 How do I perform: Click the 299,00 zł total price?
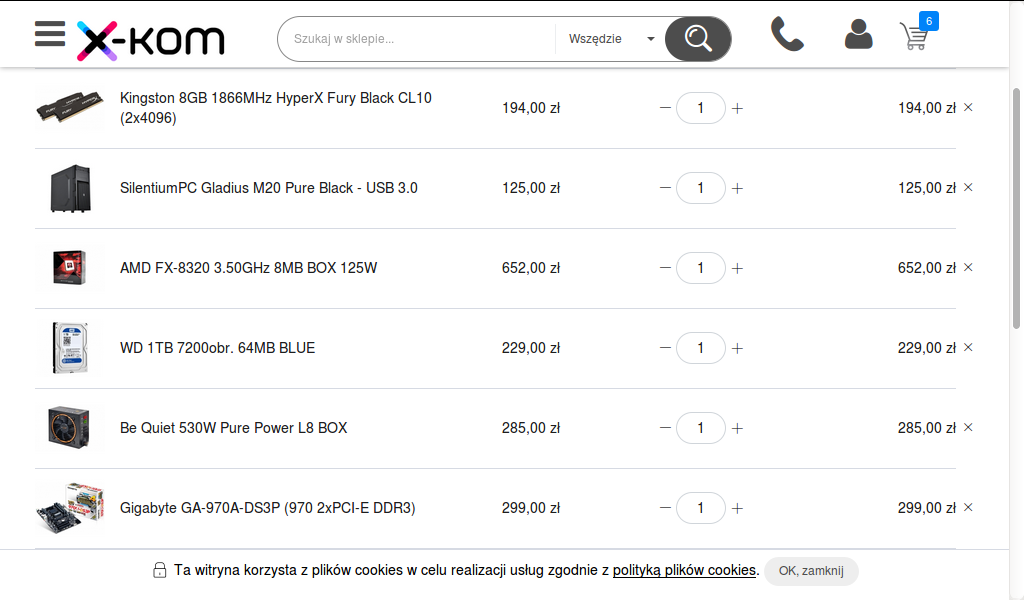pos(927,508)
